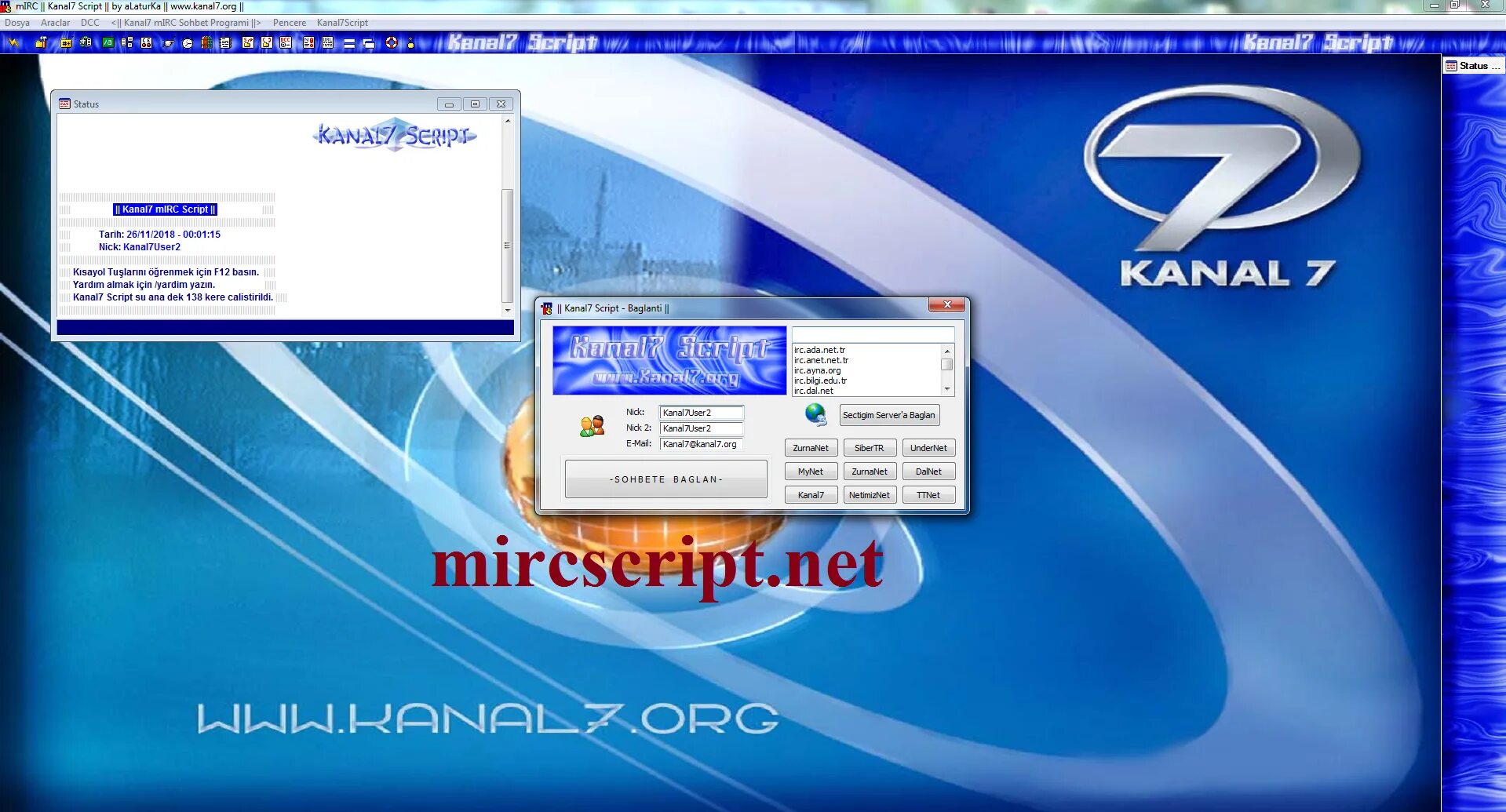
Task: Click the colored books toolbar icon
Action: pos(206,42)
